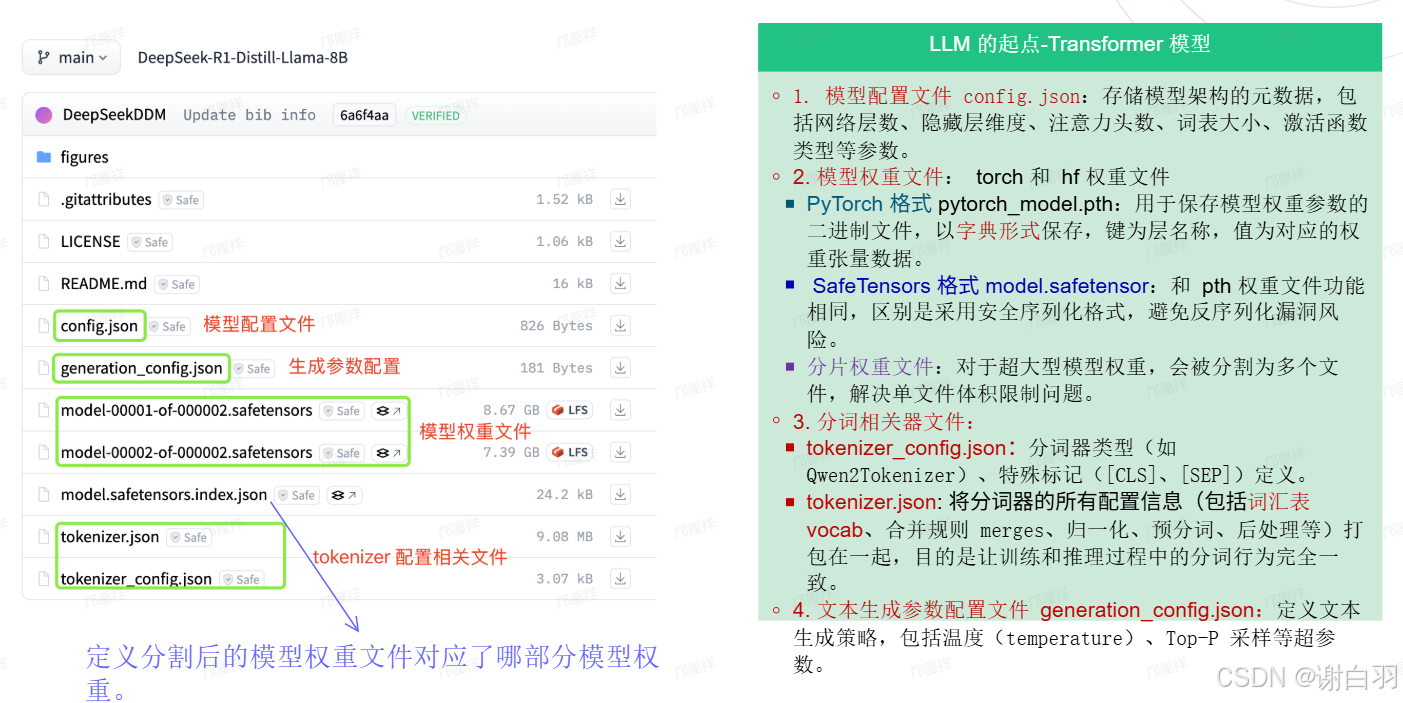The image size is (1403, 703).
Task: Click the 8.67 GB file size text
Action: tap(511, 410)
